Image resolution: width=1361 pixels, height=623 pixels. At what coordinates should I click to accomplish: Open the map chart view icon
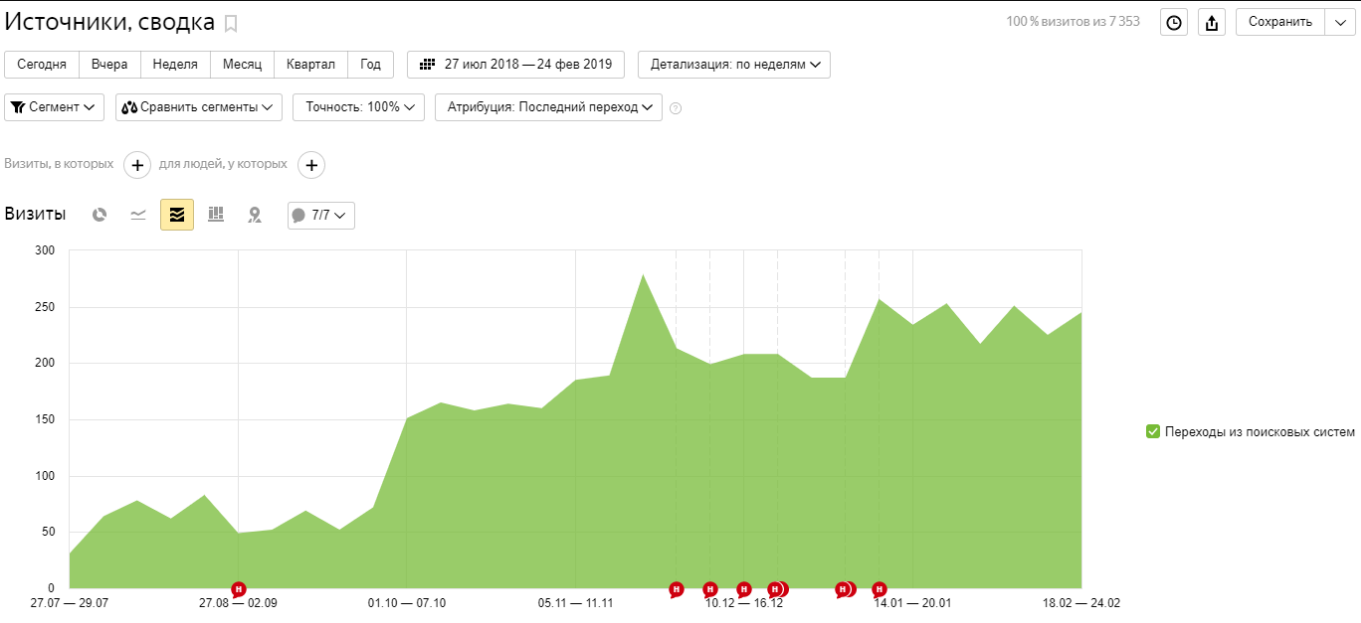(255, 214)
